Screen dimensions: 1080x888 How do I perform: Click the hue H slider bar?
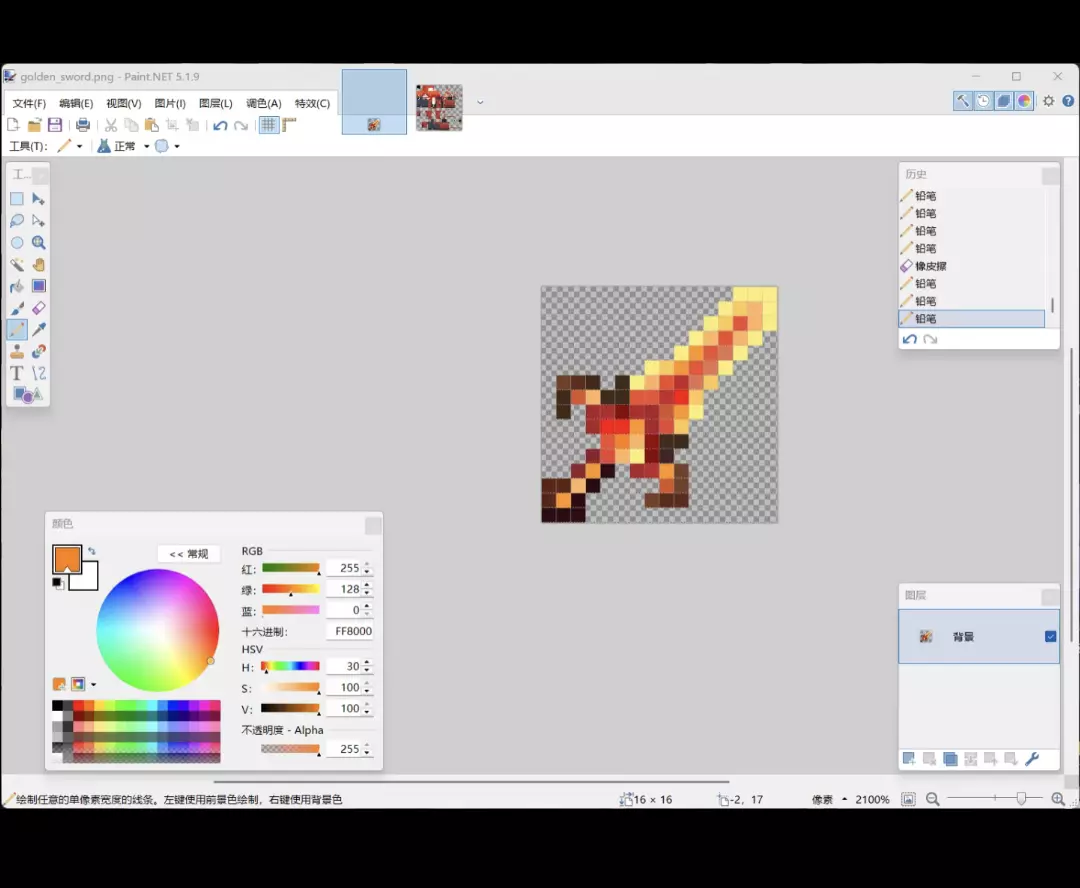point(290,666)
